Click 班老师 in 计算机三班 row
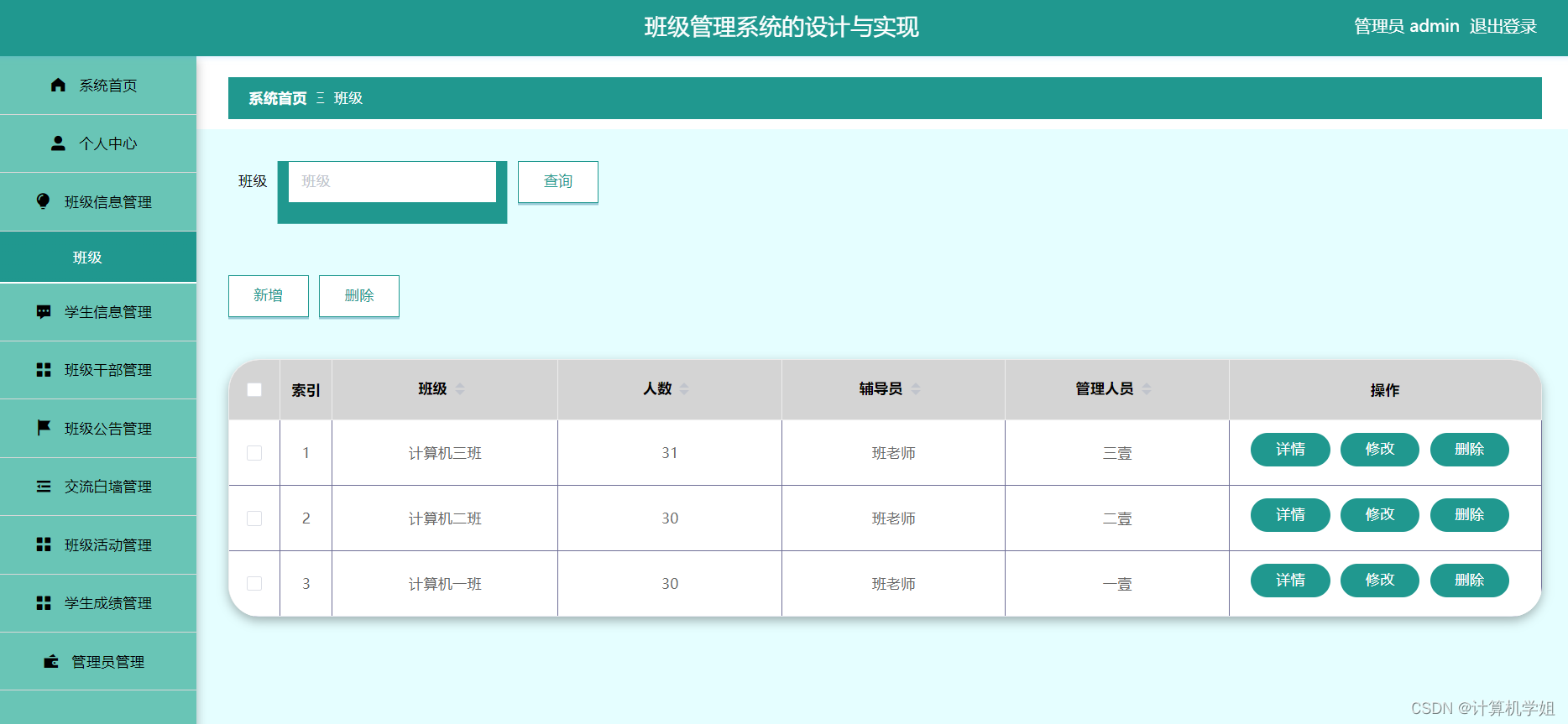The image size is (1568, 724). tap(893, 453)
